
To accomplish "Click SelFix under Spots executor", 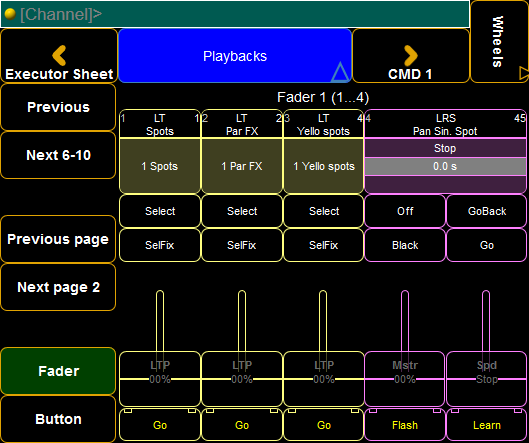I will [160, 245].
